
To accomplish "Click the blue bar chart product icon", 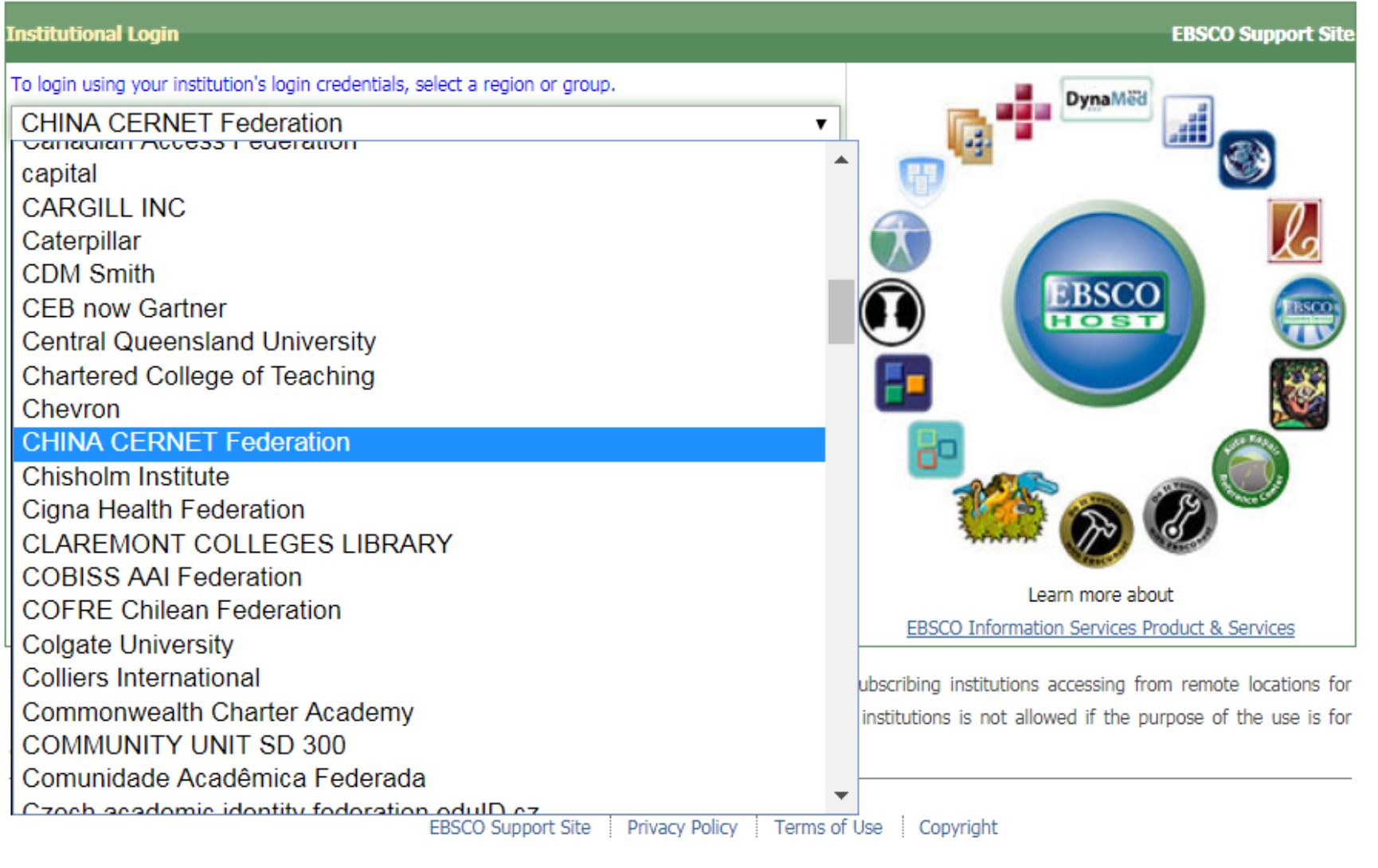I will 1188,122.
